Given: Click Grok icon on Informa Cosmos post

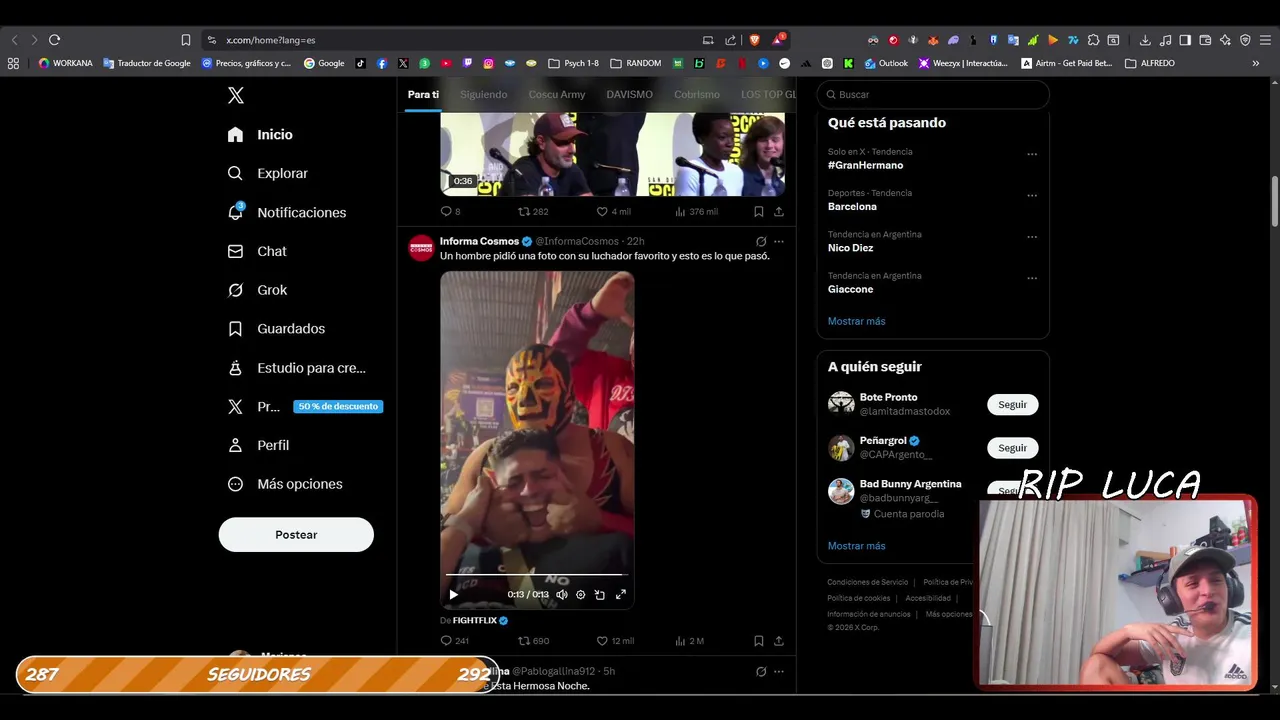Looking at the screenshot, I should click(761, 241).
